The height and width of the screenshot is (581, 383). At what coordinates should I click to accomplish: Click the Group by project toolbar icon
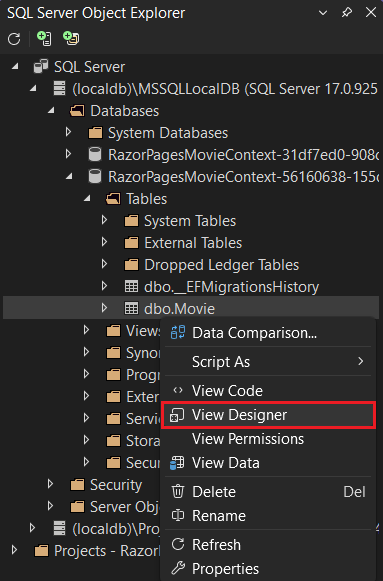pyautogui.click(x=71, y=39)
